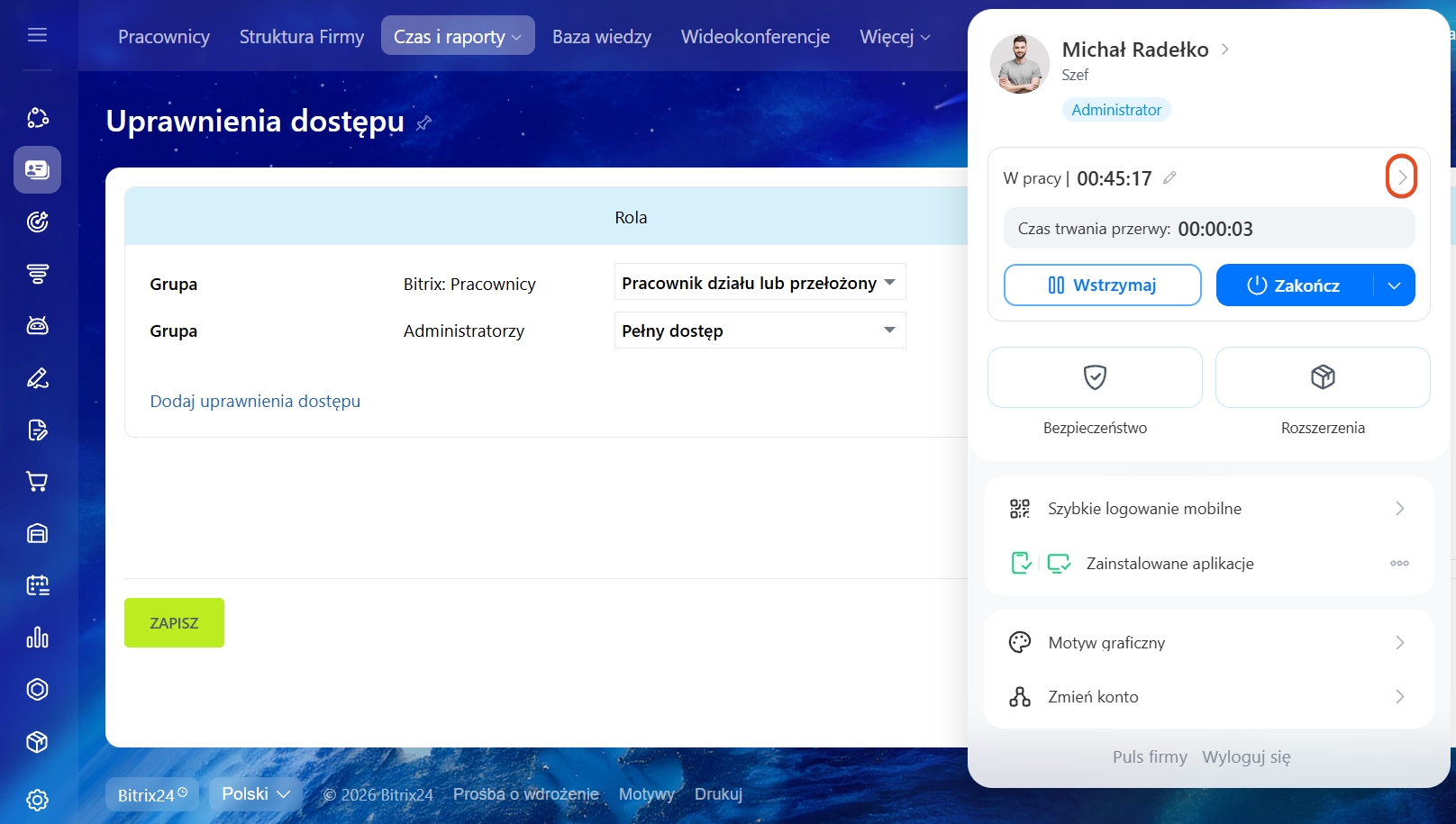The image size is (1456, 824).
Task: Click the Dodaj uprawnienia dostępu link
Action: [x=255, y=402]
